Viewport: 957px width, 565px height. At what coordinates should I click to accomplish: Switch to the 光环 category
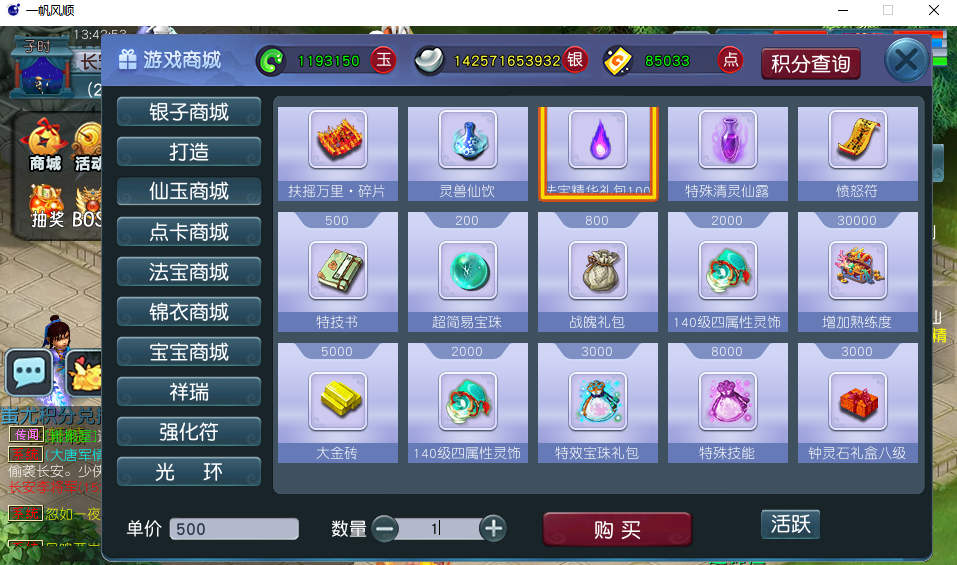pos(189,472)
